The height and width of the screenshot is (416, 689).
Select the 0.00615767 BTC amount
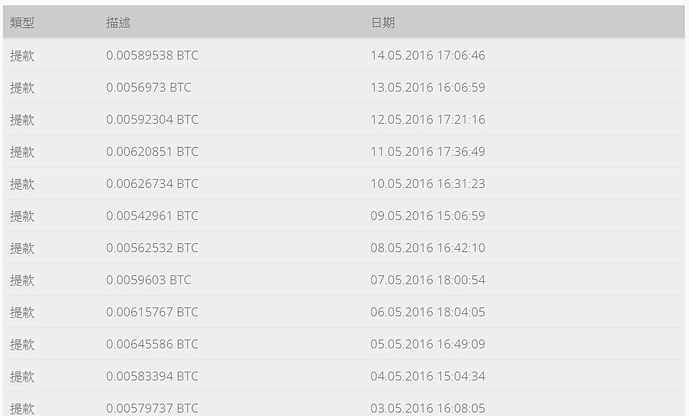[x=152, y=312]
